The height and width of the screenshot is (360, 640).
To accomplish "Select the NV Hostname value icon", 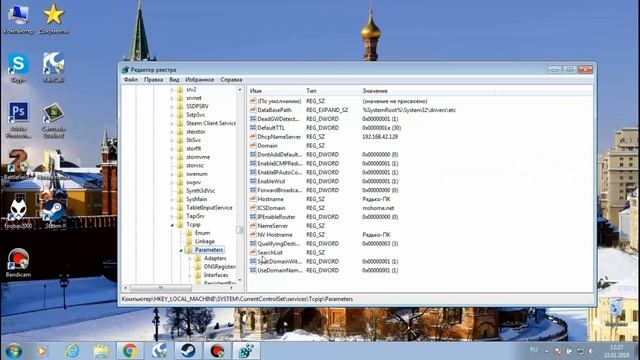I will (253, 235).
